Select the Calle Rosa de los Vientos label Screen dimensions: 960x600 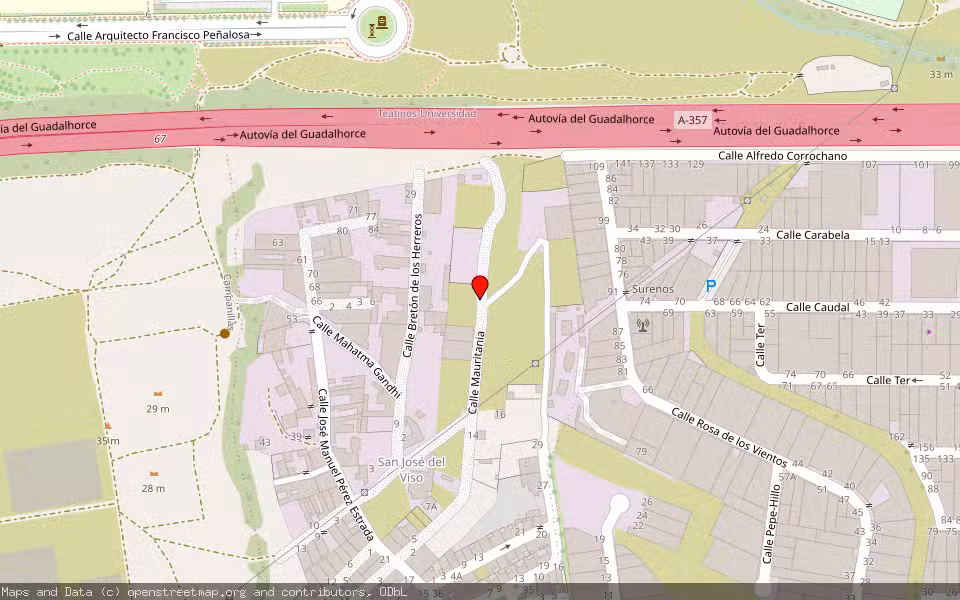click(729, 437)
